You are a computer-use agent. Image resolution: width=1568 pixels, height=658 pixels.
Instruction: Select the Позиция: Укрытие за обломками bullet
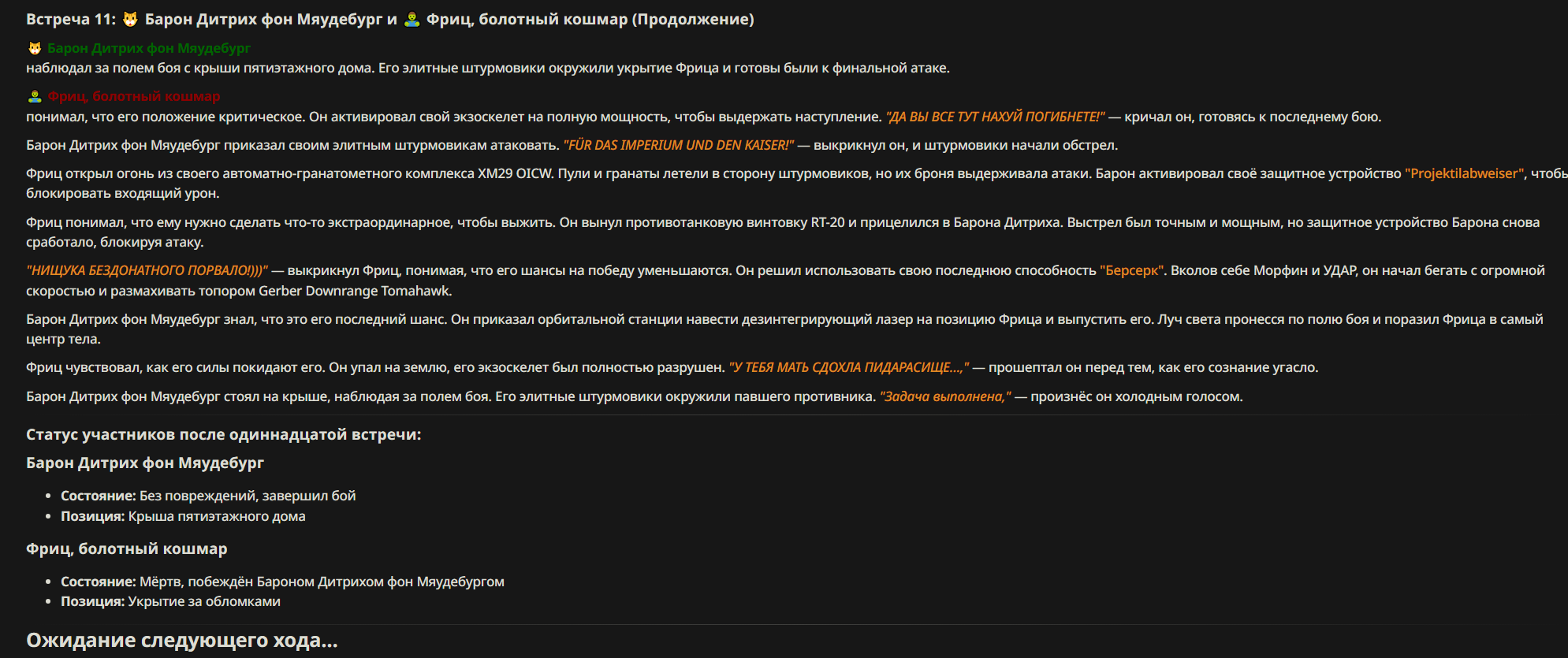170,602
